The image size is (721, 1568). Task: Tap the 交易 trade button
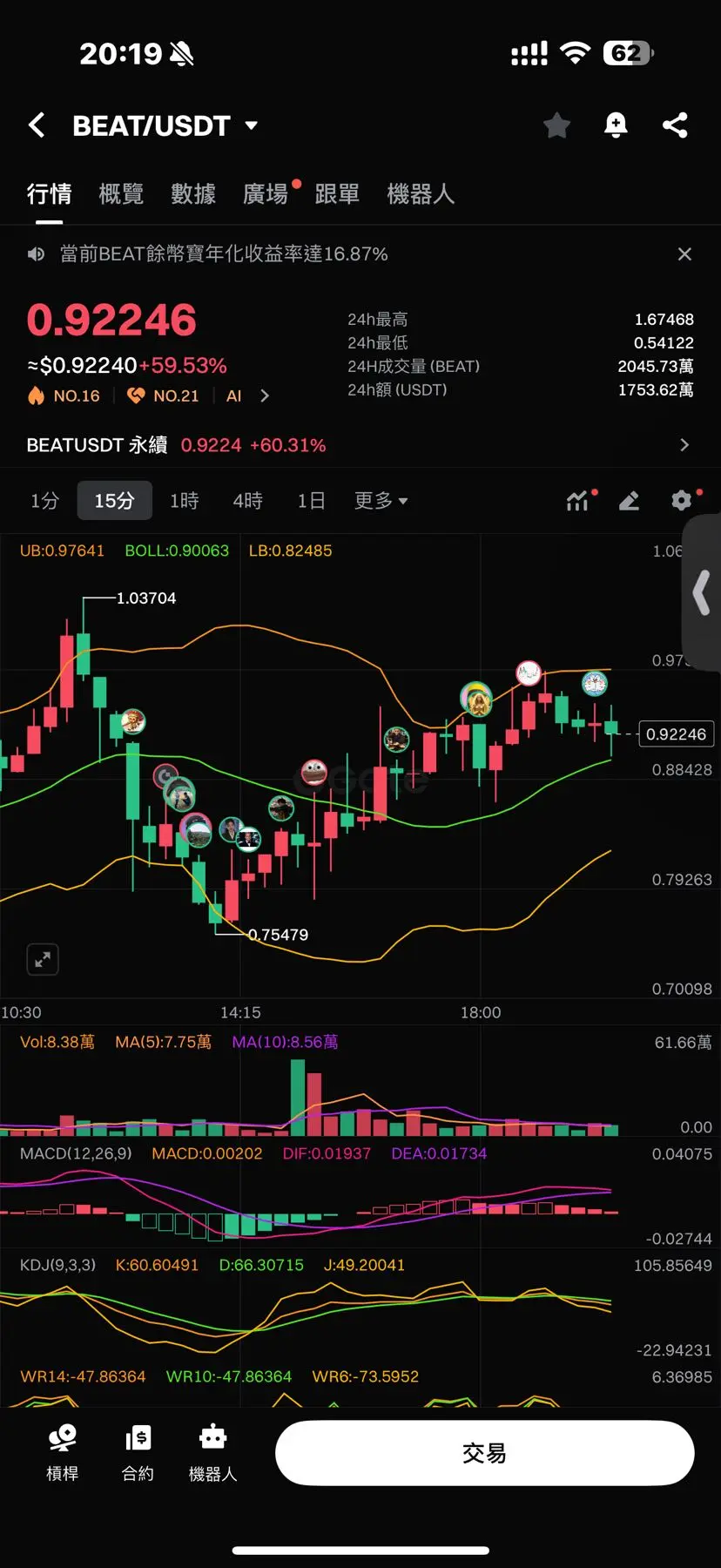point(485,1453)
